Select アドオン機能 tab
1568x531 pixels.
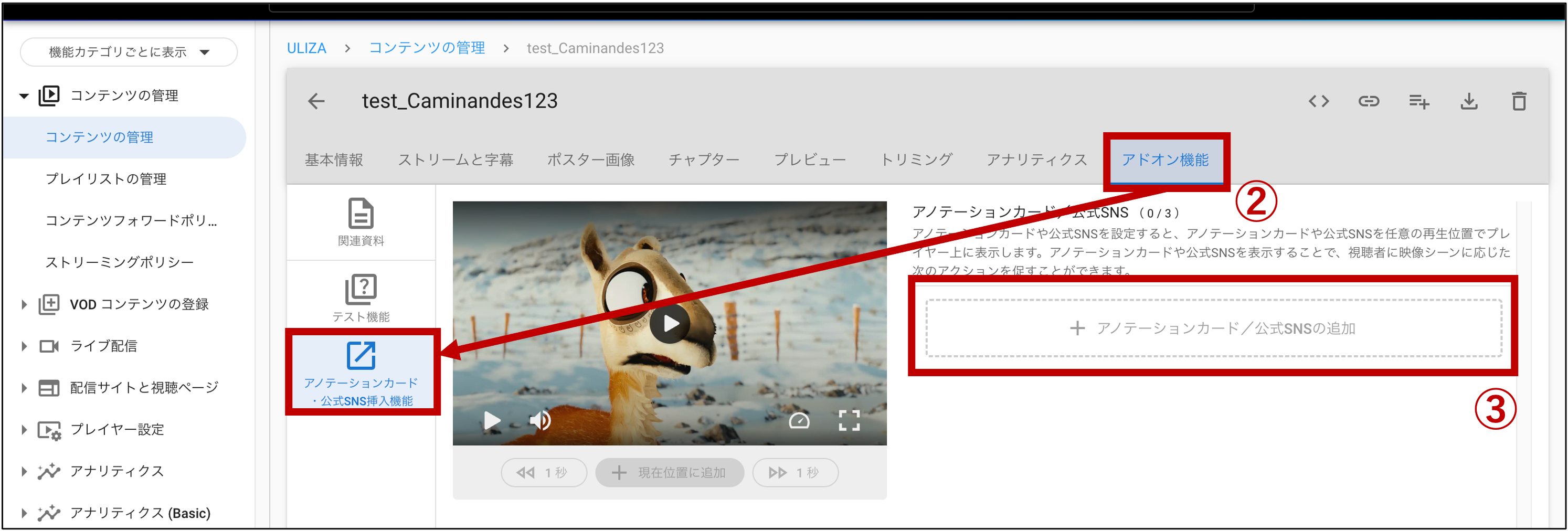(1165, 160)
